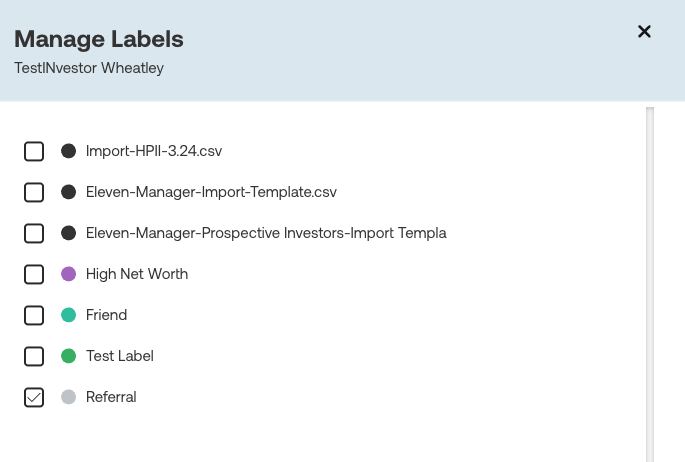
Task: Select the High Net Worth checkbox
Action: pos(34,274)
